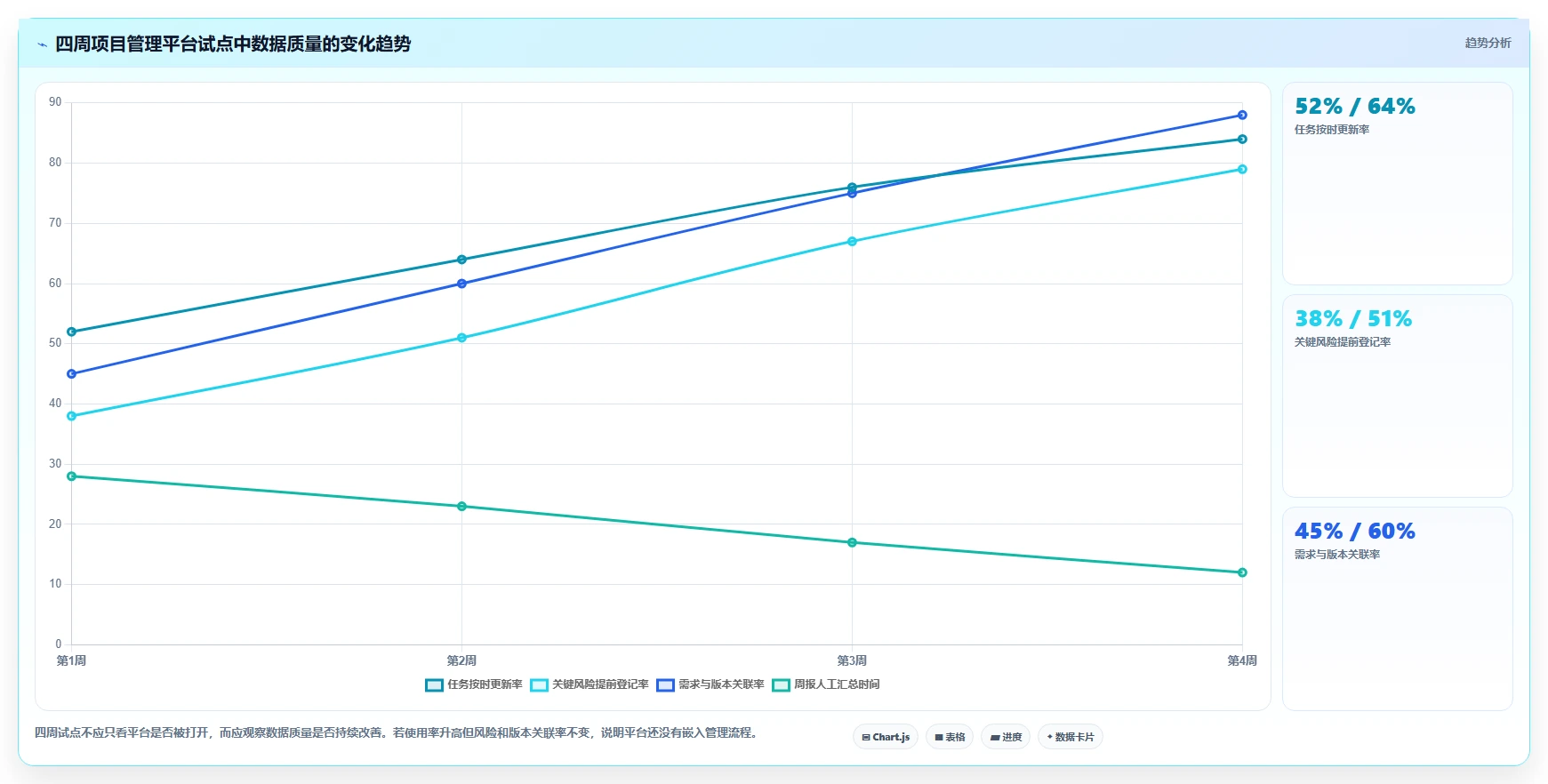Click the 52% / 64% value in the stat card
The image size is (1548, 784).
[x=1355, y=107]
